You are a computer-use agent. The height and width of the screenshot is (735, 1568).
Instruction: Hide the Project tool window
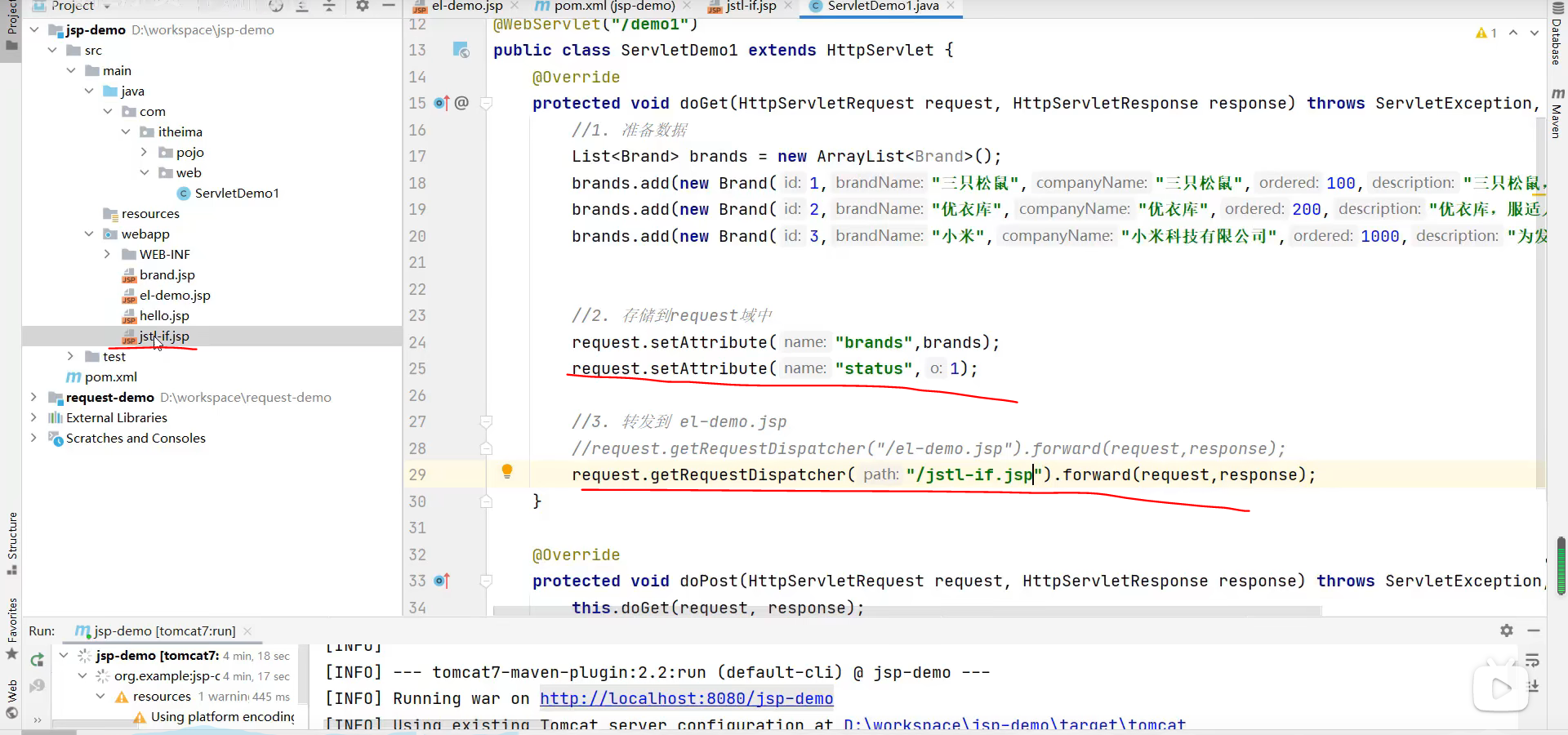(389, 6)
